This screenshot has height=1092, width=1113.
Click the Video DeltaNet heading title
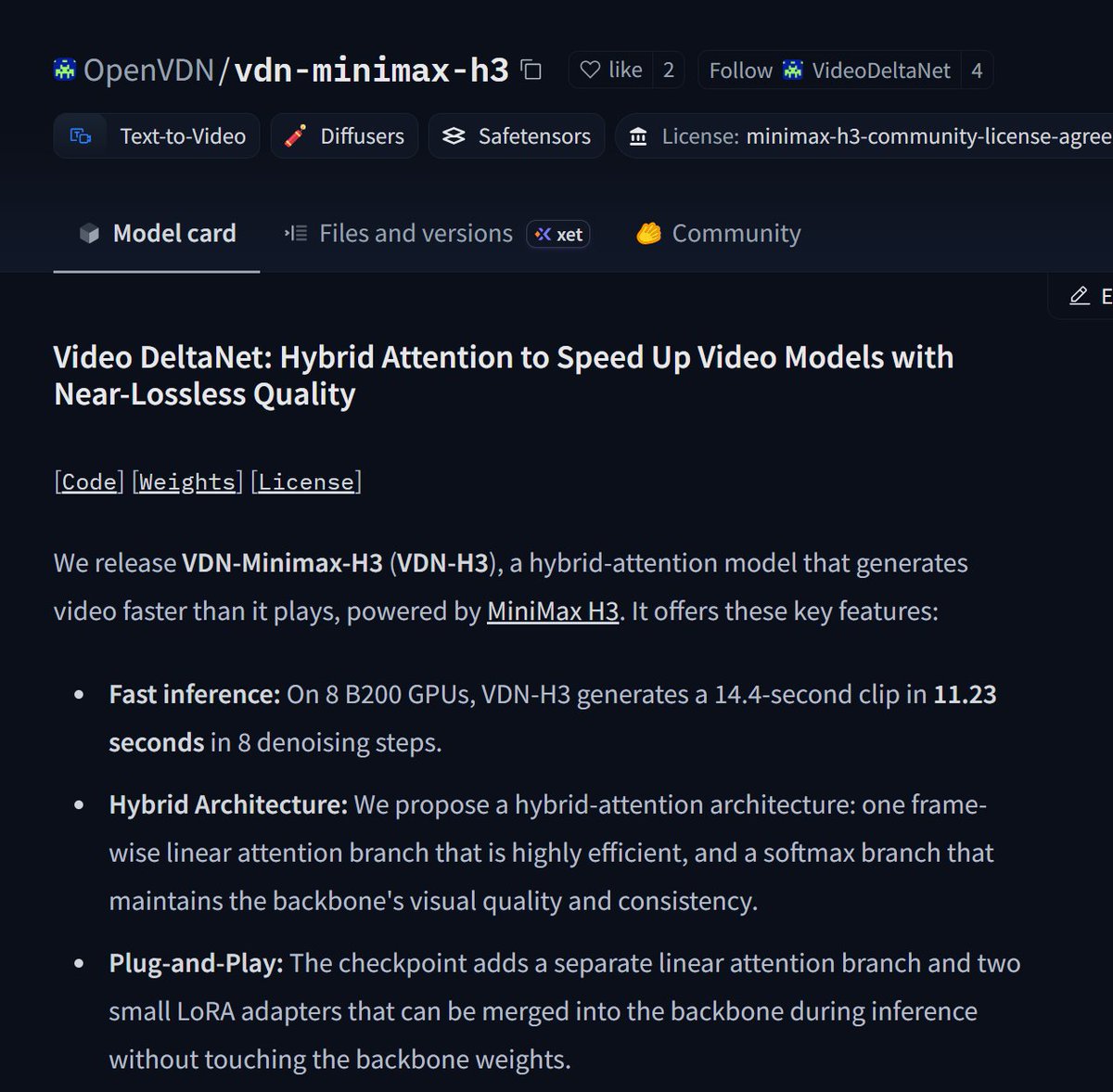tap(504, 376)
